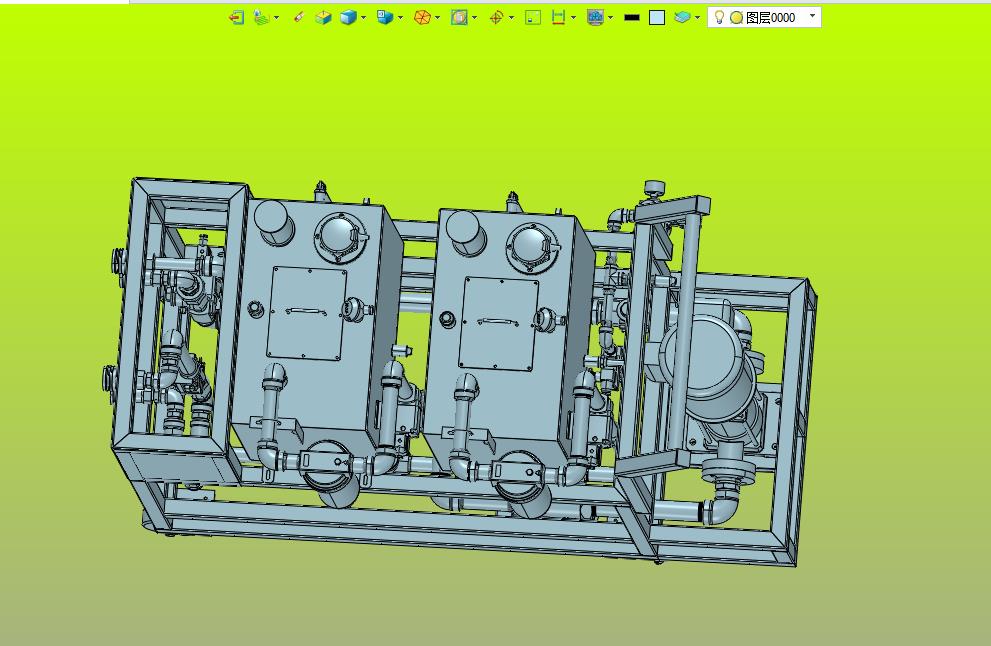
Task: Click the dimension measure icon
Action: coord(559,18)
